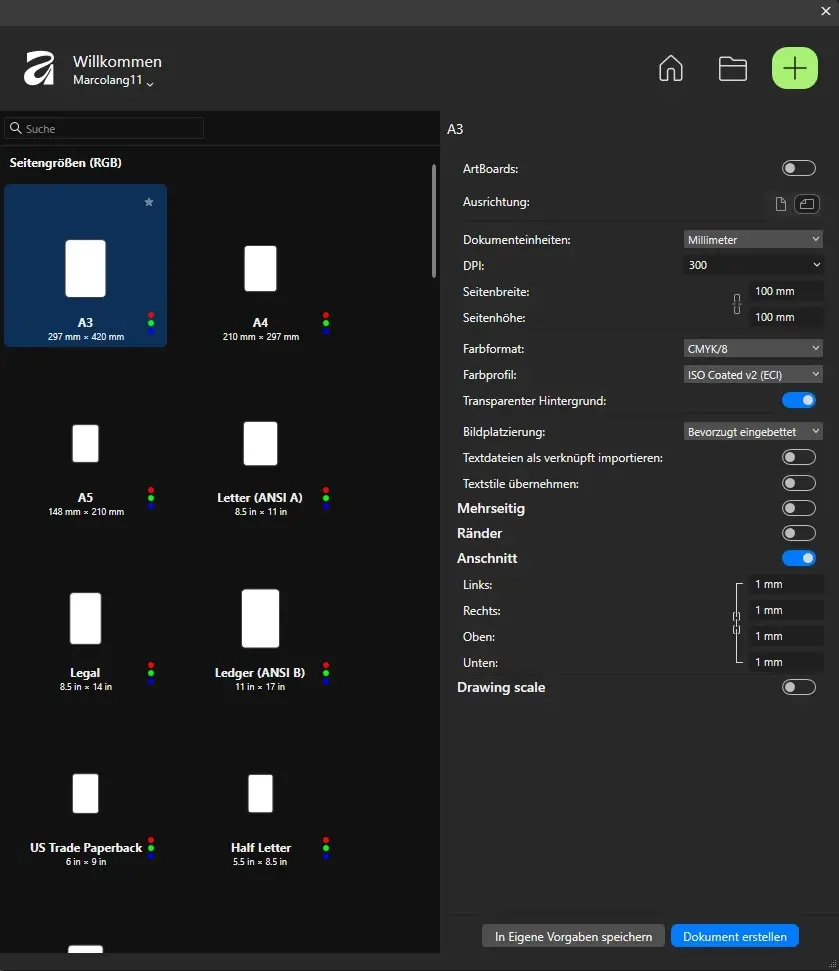839x971 pixels.
Task: Toggle the bleed values link icon
Action: point(736,624)
